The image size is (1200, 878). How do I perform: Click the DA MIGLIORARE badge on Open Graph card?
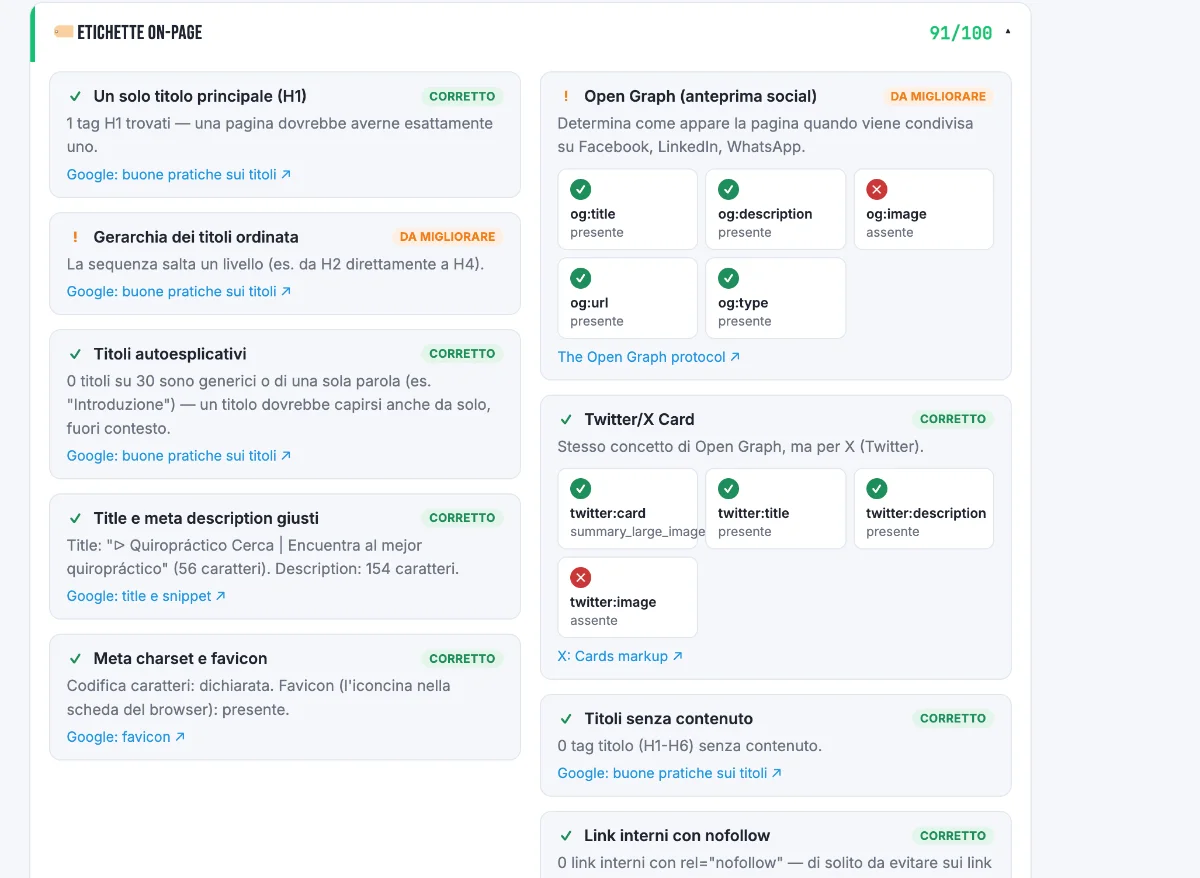pos(938,97)
